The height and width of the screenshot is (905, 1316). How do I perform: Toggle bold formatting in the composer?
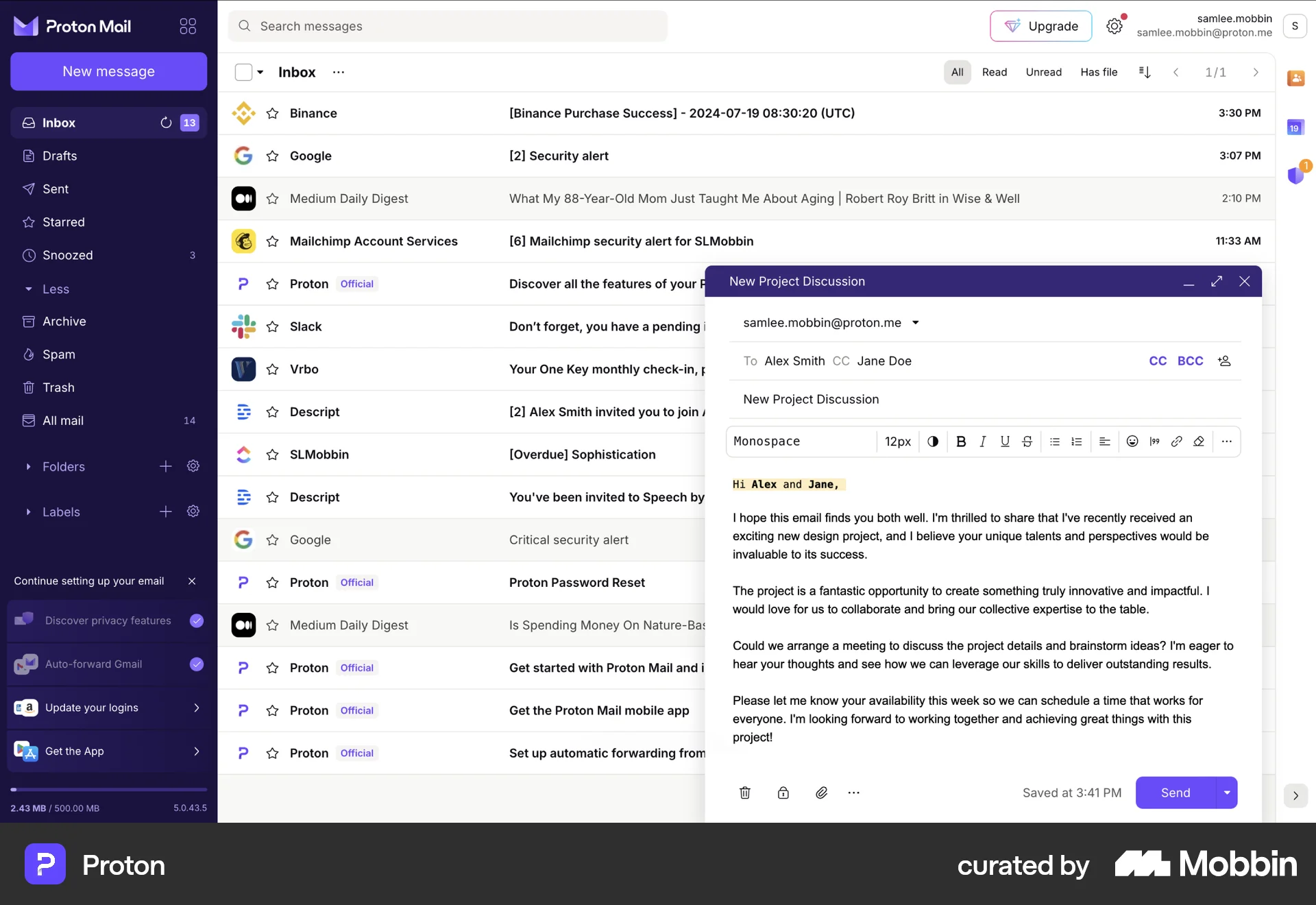[960, 442]
